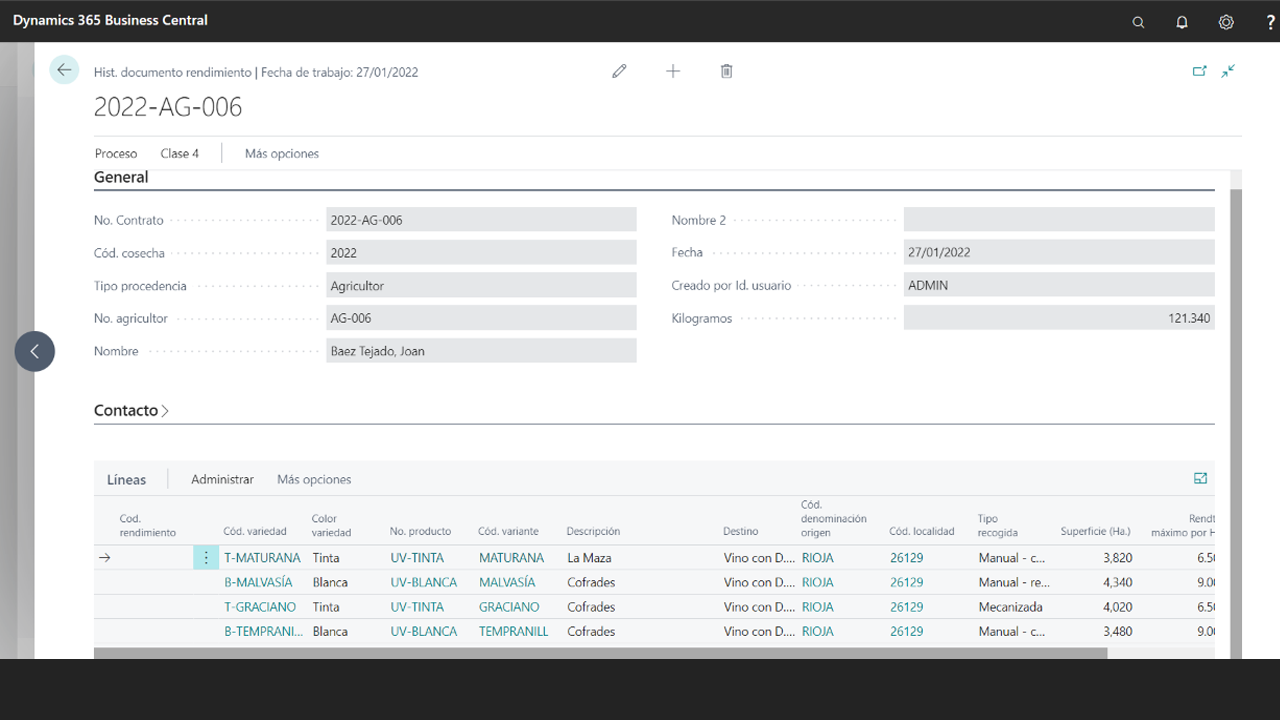Select the Mecanizada tipo recogida cell
1280x720 pixels.
(x=1010, y=607)
